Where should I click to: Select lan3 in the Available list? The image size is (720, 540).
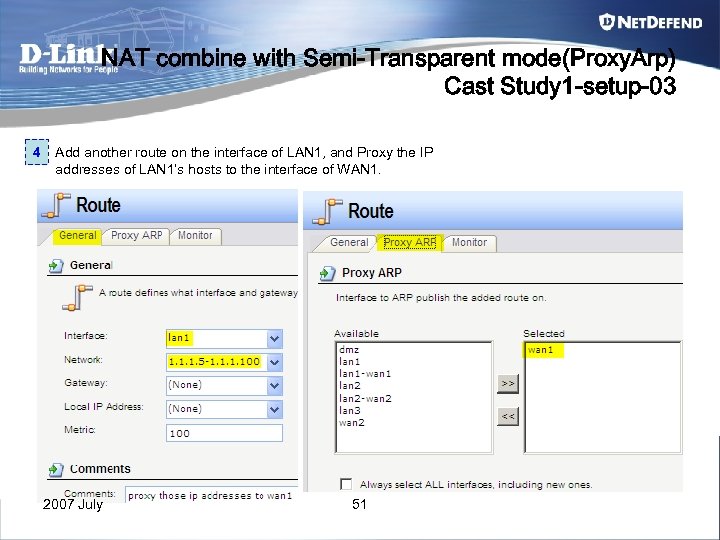coord(349,411)
